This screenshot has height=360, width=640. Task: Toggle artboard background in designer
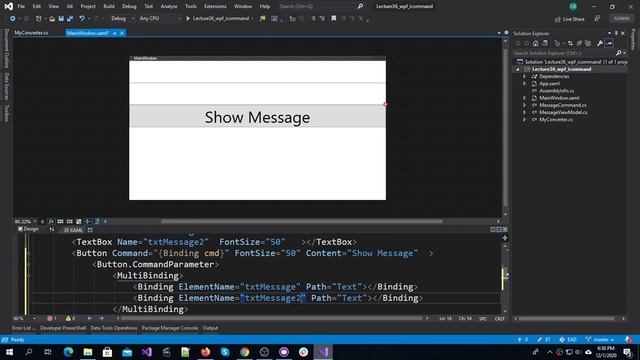pos(79,222)
